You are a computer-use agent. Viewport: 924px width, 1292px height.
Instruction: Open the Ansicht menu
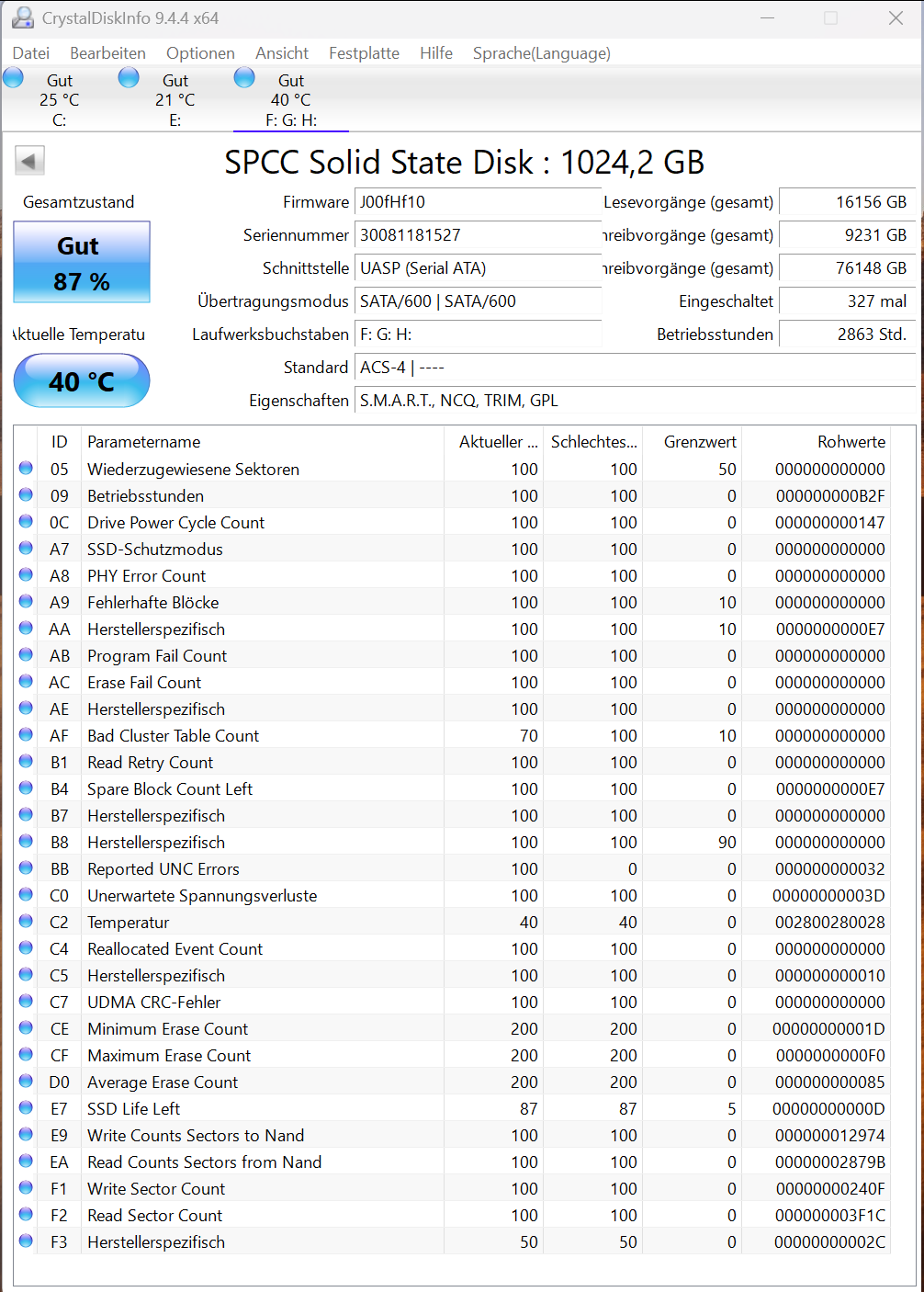coord(282,53)
